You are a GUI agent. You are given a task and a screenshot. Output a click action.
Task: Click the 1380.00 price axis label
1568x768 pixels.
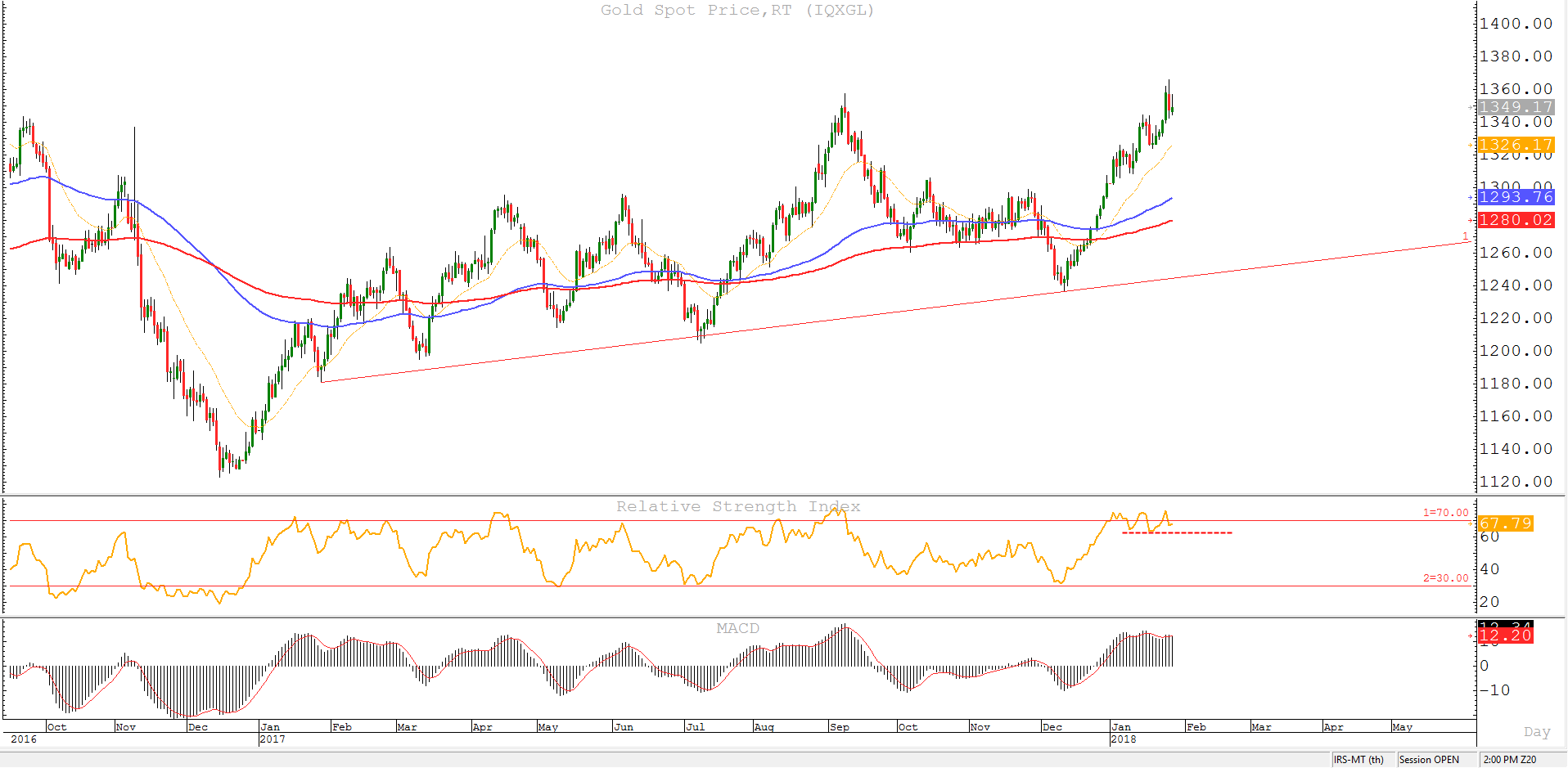point(1516,56)
